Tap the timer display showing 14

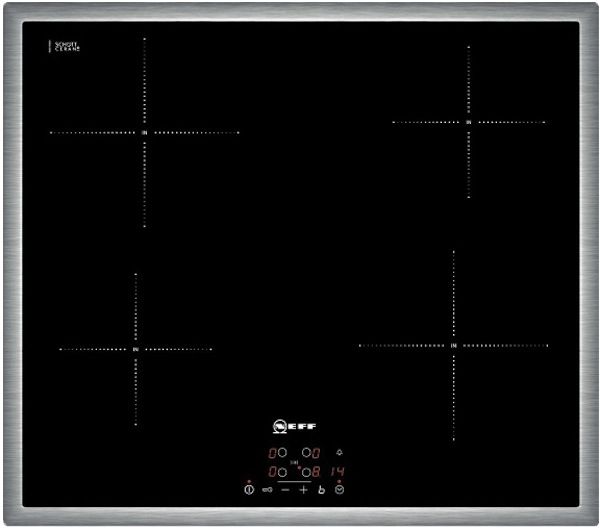338,472
